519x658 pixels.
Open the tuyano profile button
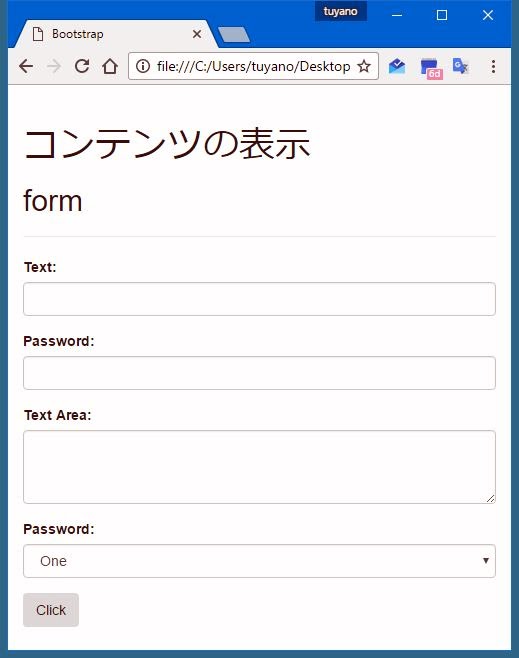click(341, 11)
